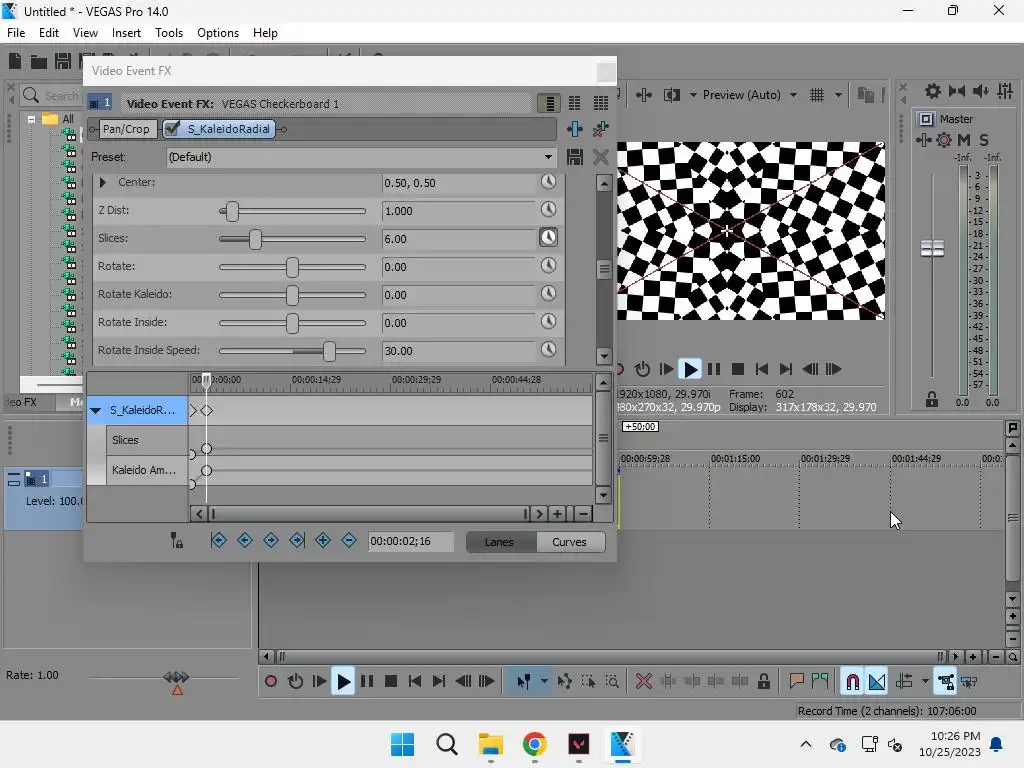The height and width of the screenshot is (768, 1024).
Task: Select the Pan/Crop chain button
Action: point(126,129)
